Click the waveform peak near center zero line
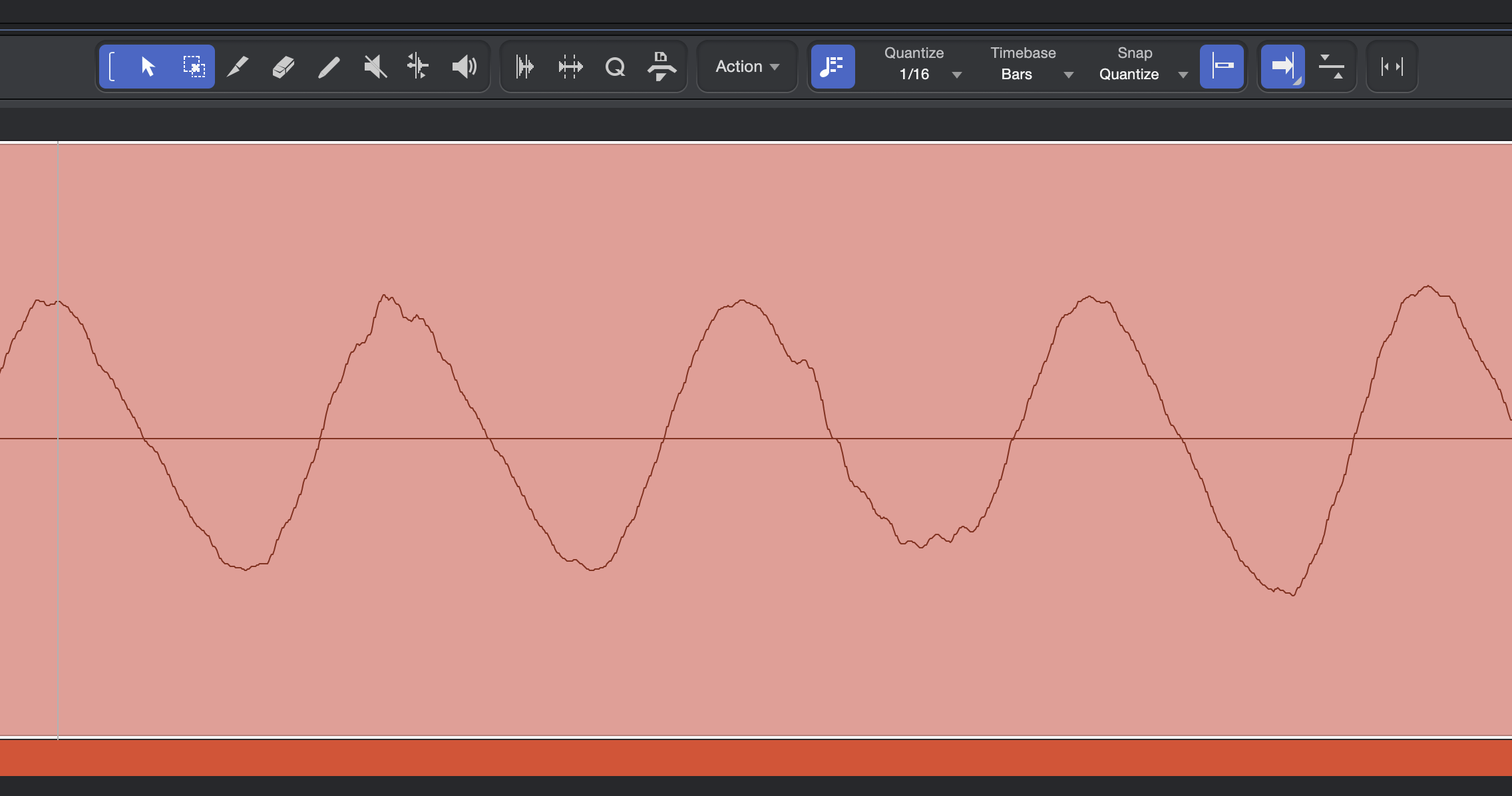This screenshot has height=796, width=1512. tap(742, 301)
